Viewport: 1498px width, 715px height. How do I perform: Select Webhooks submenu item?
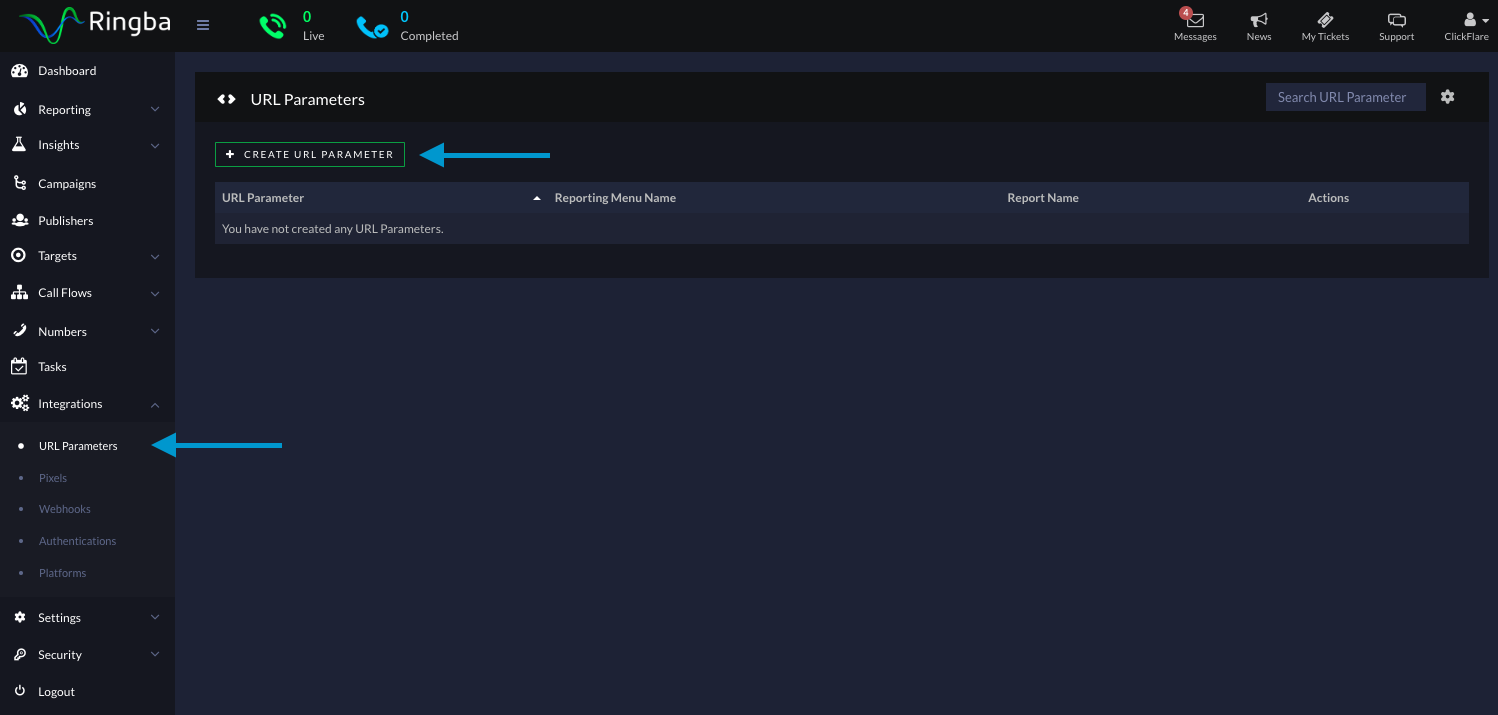click(x=65, y=509)
